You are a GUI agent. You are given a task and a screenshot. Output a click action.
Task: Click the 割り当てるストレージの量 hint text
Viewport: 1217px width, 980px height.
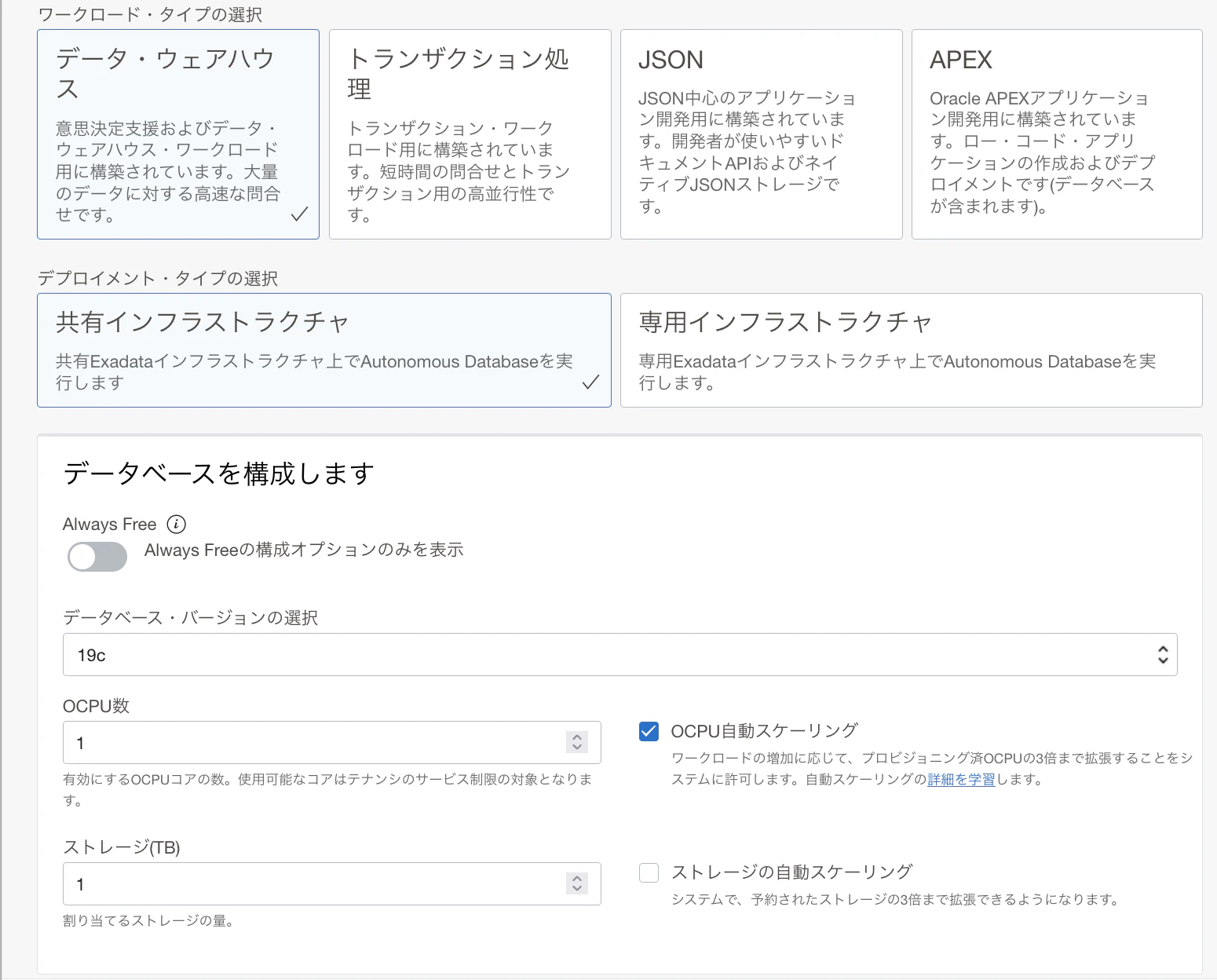[x=148, y=920]
